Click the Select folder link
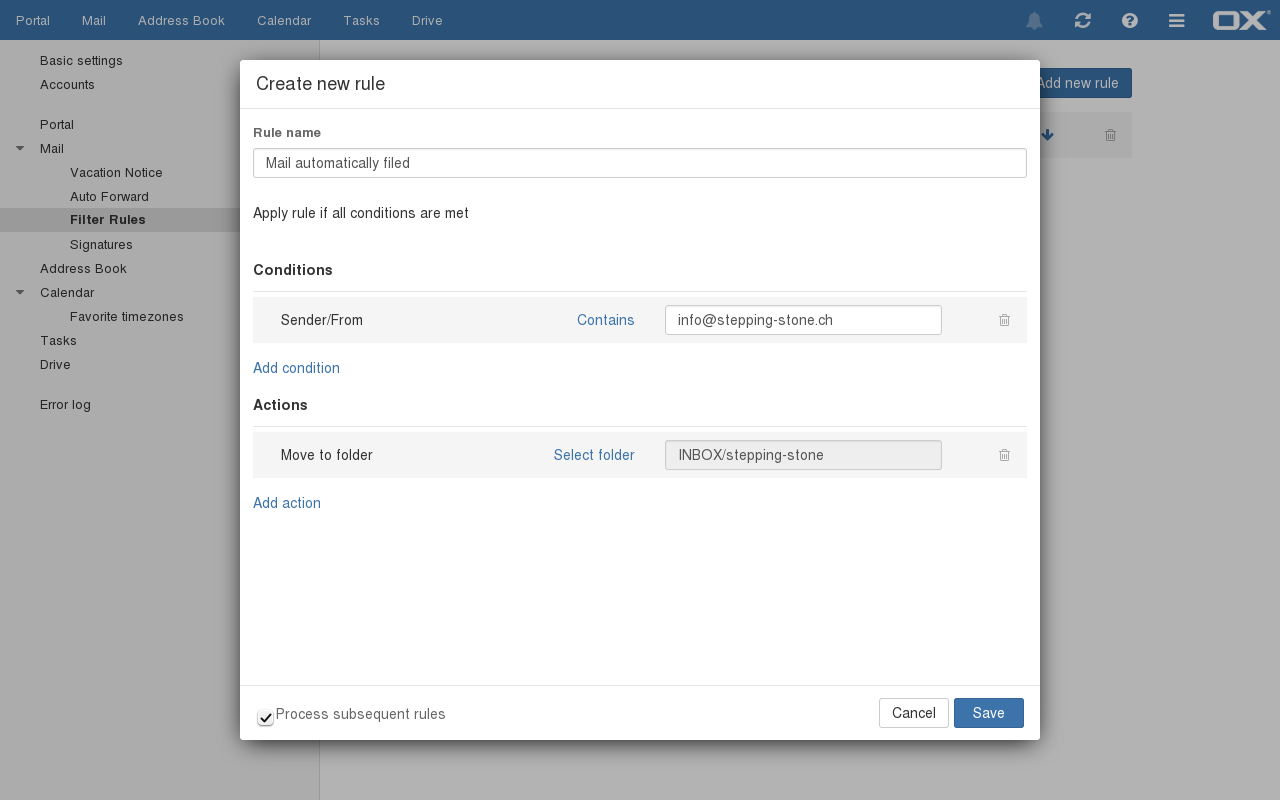Screen dimensions: 1280x800 [x=594, y=455]
